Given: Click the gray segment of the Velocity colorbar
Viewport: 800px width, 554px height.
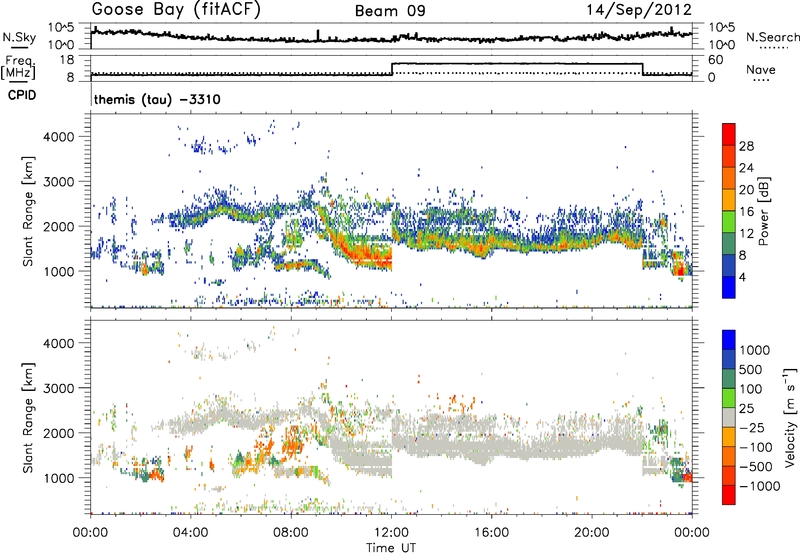Looking at the screenshot, I should [x=729, y=418].
